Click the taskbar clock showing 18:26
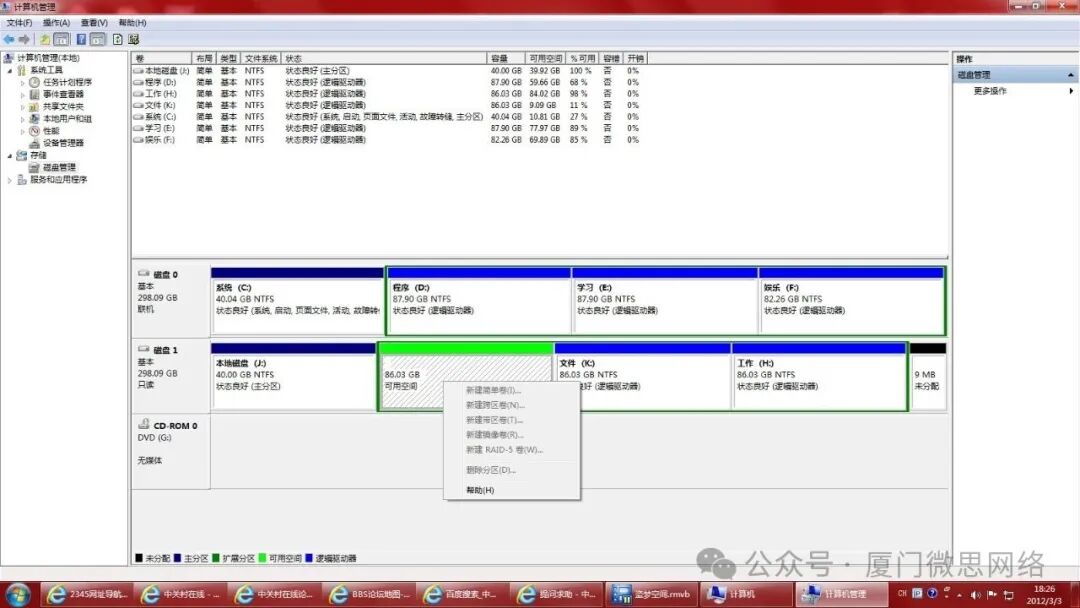Screen dimensions: 1080x608 pyautogui.click(x=1044, y=595)
